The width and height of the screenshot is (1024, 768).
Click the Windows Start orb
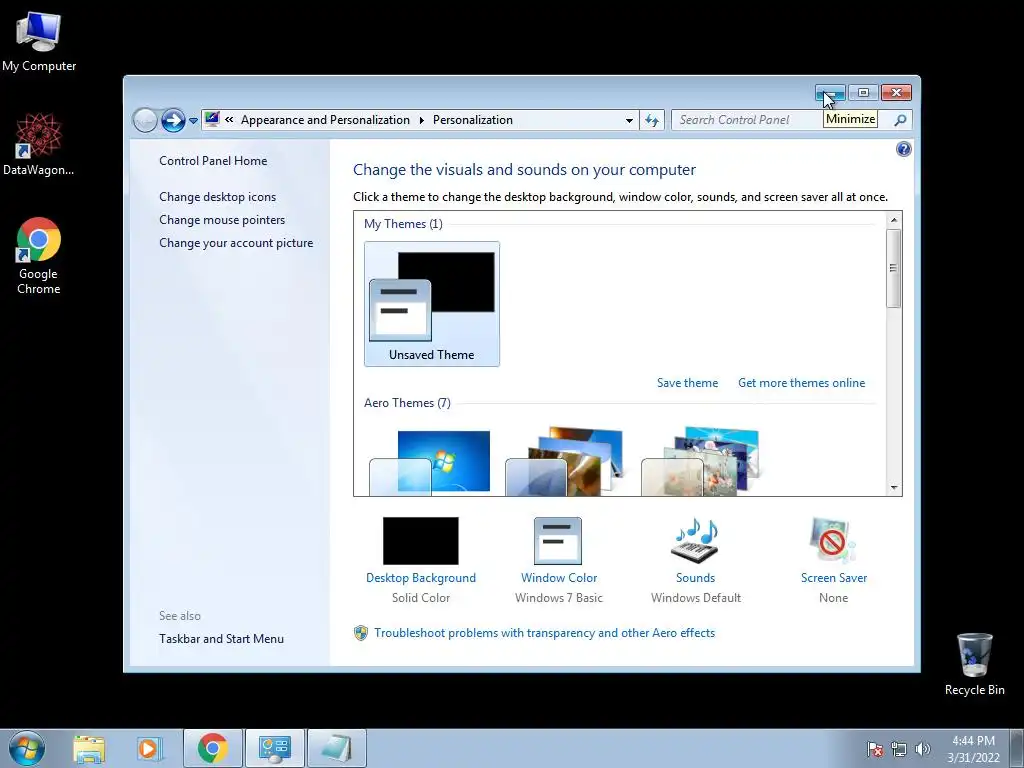click(x=27, y=748)
